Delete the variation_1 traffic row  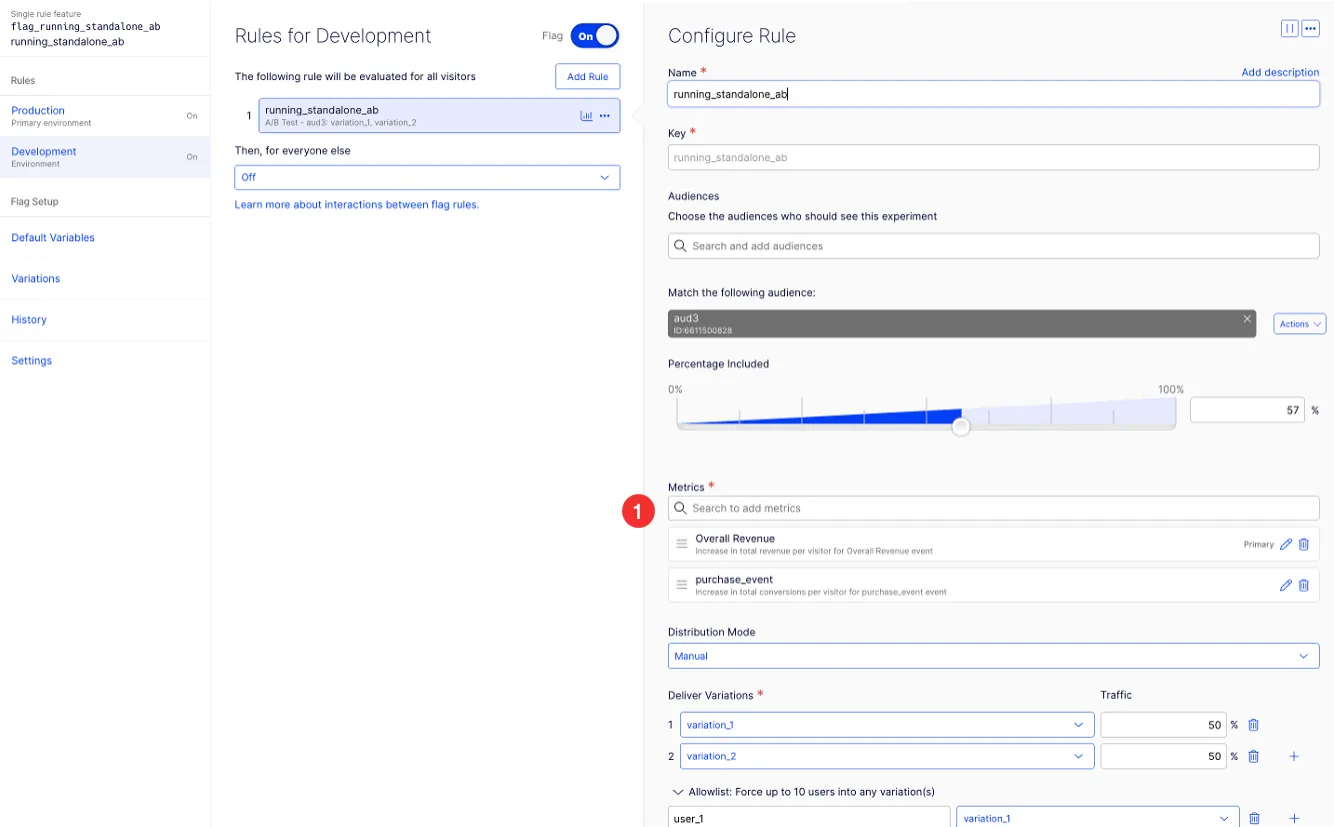[x=1253, y=725]
